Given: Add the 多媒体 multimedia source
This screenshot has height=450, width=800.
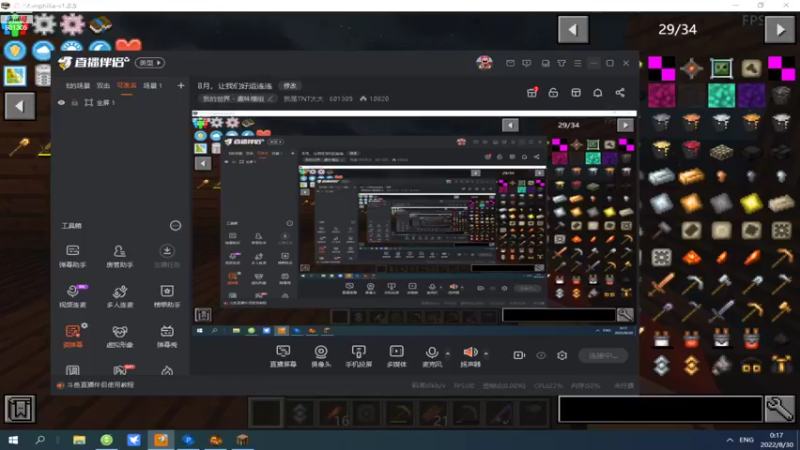Looking at the screenshot, I should (396, 356).
